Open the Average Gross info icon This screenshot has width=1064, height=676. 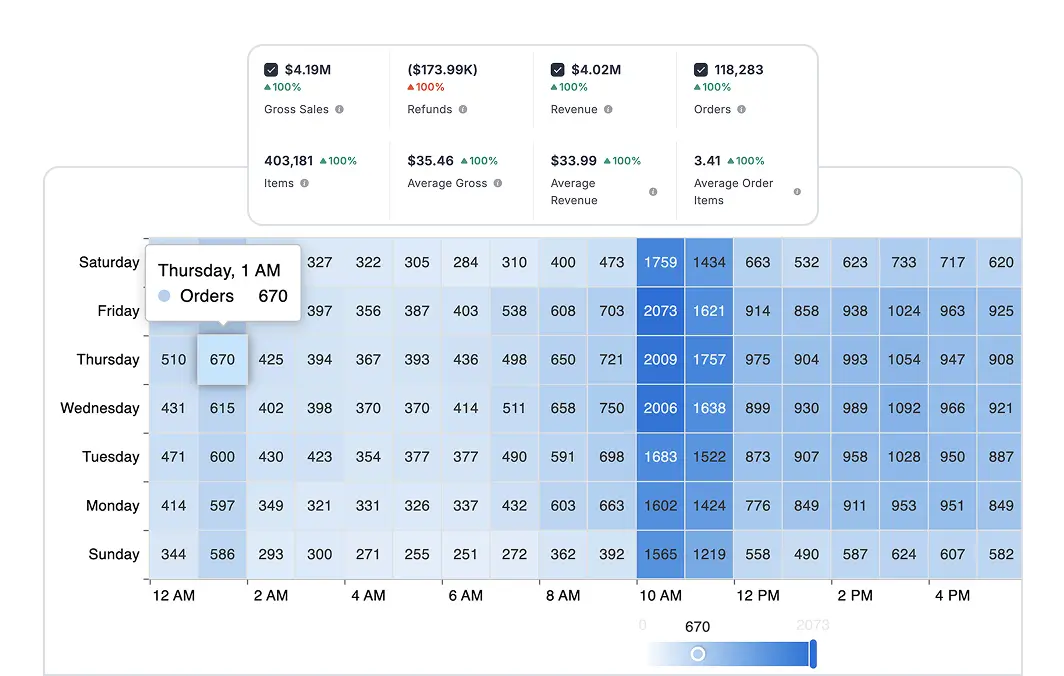pyautogui.click(x=499, y=182)
